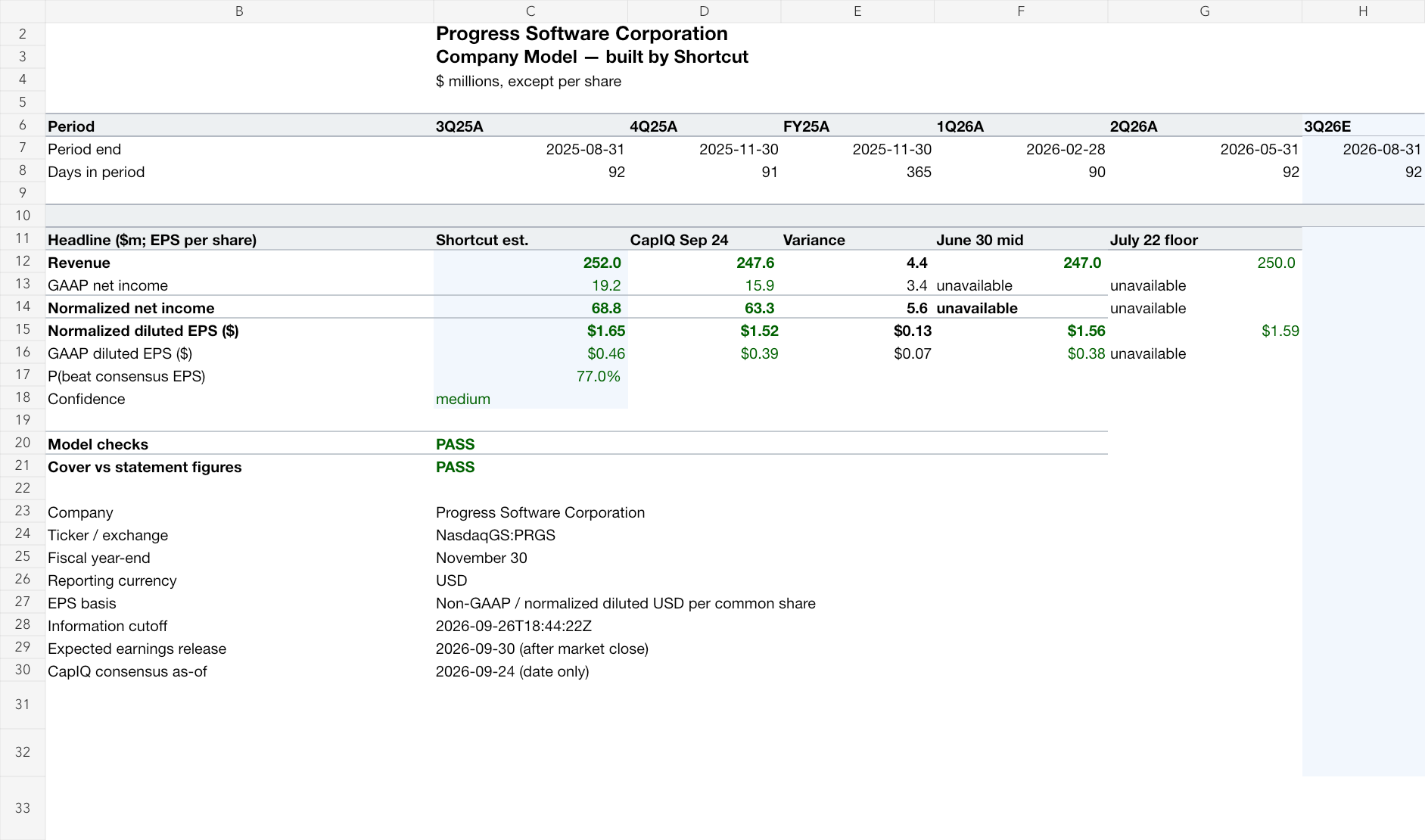
Task: Click the CapIQ GAAP net income 15.9
Action: pyautogui.click(x=759, y=285)
